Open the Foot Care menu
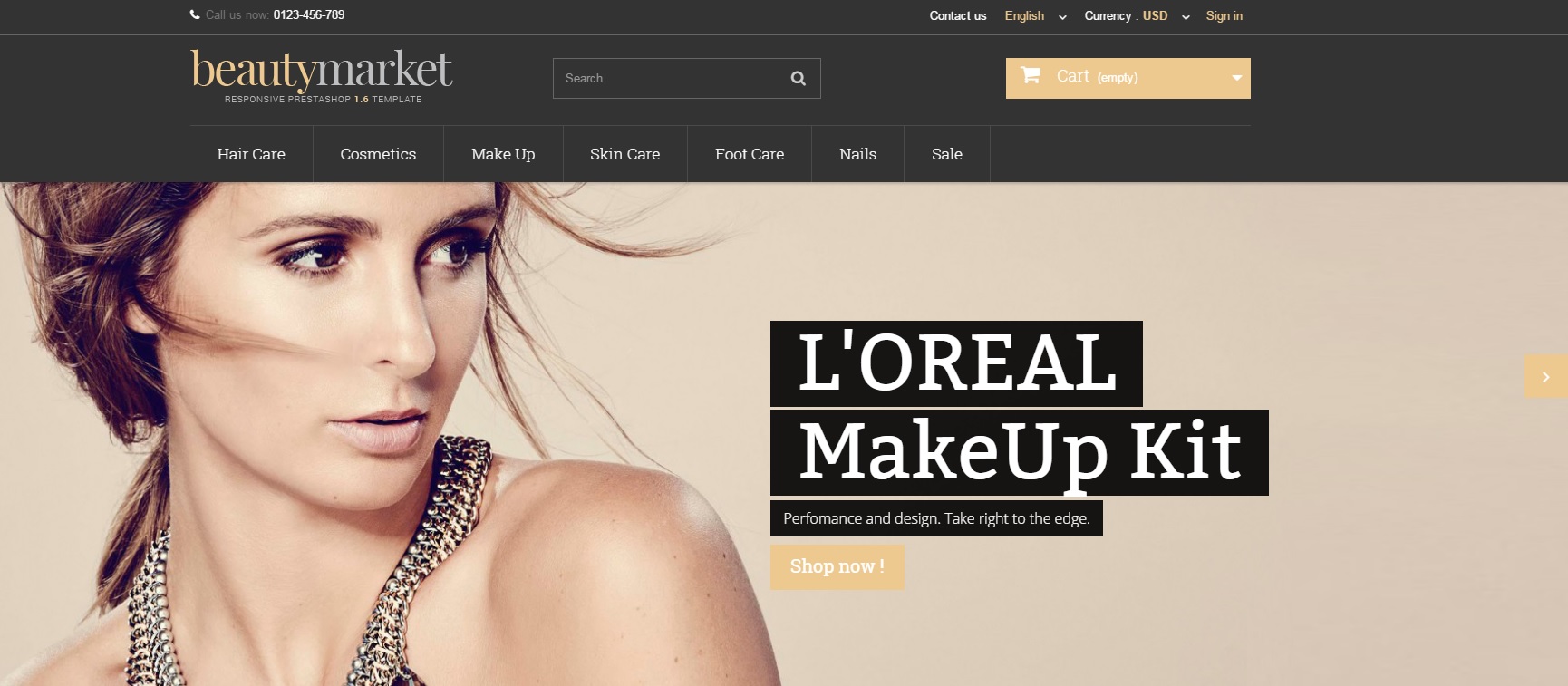 tap(750, 154)
